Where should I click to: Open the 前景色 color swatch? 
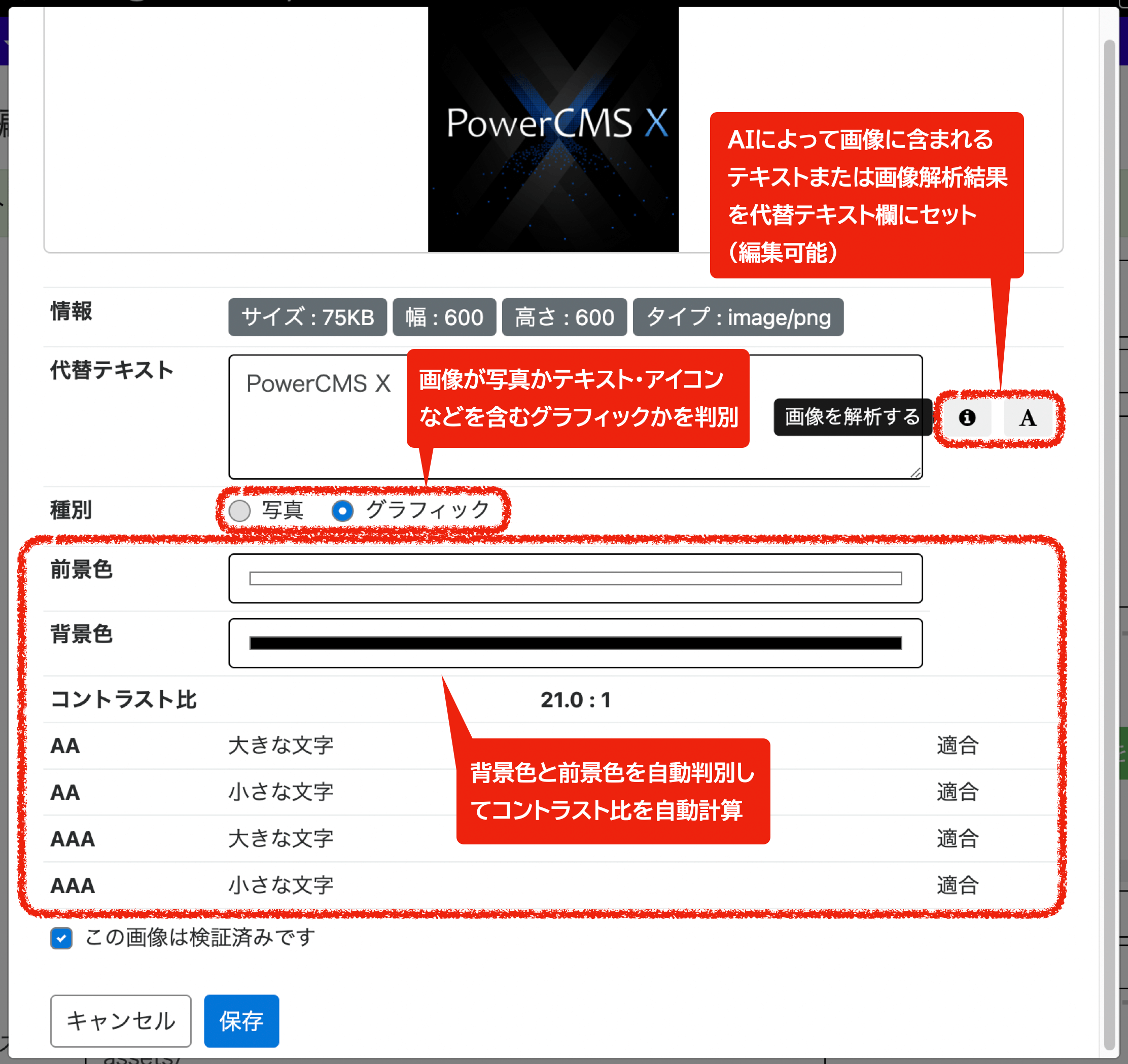pos(574,578)
